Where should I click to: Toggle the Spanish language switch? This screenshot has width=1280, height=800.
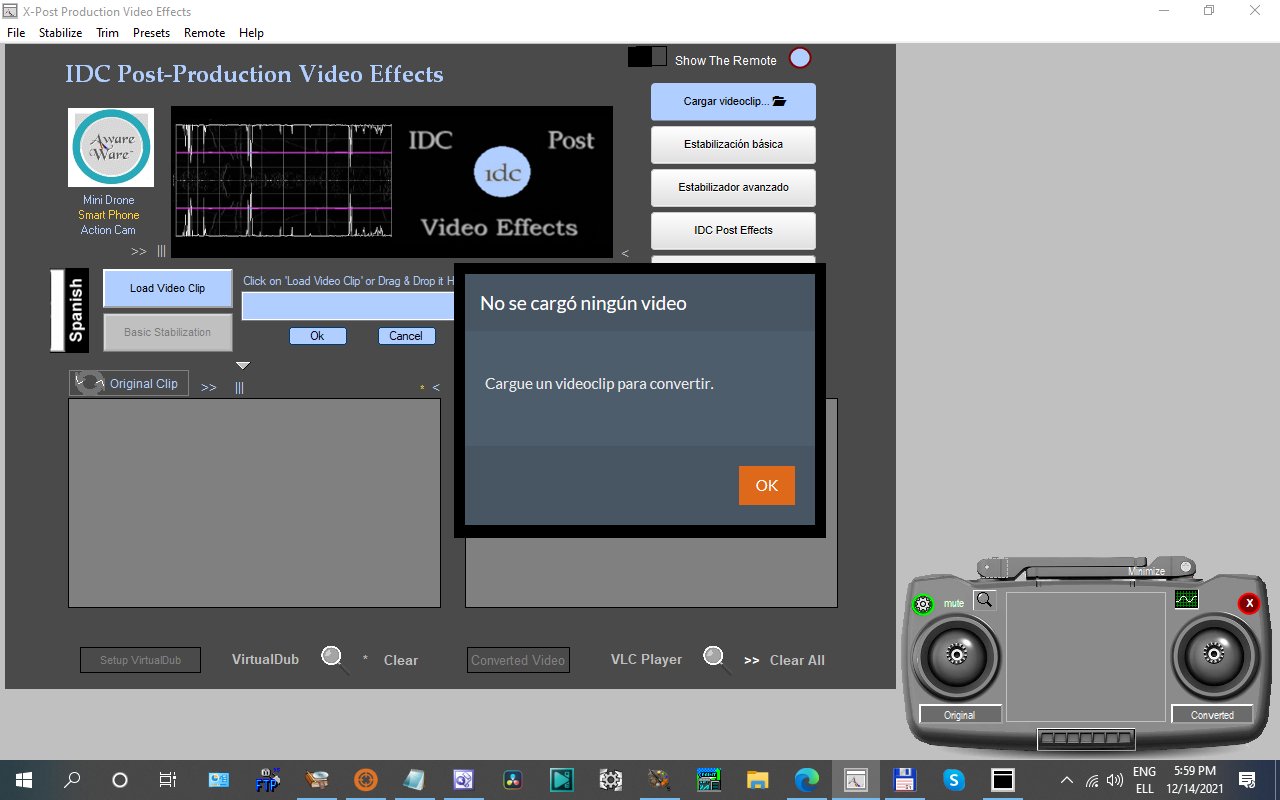[70, 310]
